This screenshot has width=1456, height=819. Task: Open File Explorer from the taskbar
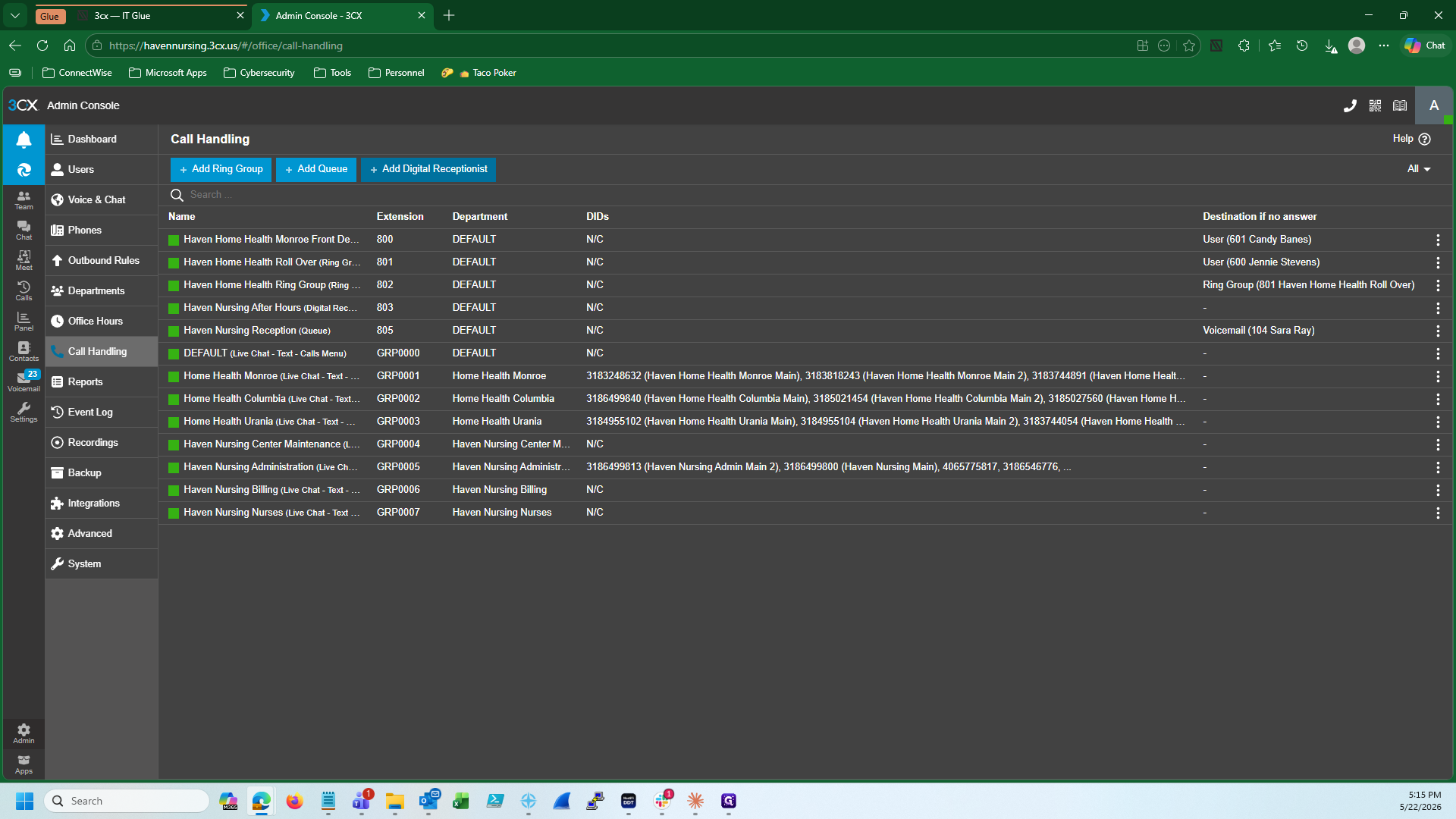[x=394, y=801]
